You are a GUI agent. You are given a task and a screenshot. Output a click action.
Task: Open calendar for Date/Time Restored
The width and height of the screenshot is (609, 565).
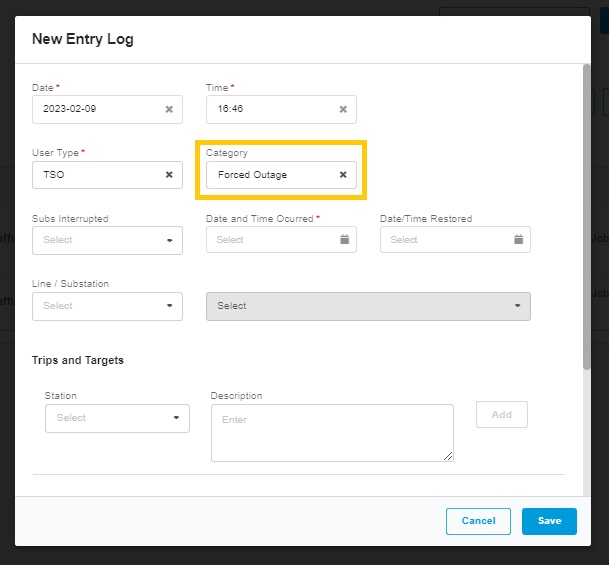point(518,240)
